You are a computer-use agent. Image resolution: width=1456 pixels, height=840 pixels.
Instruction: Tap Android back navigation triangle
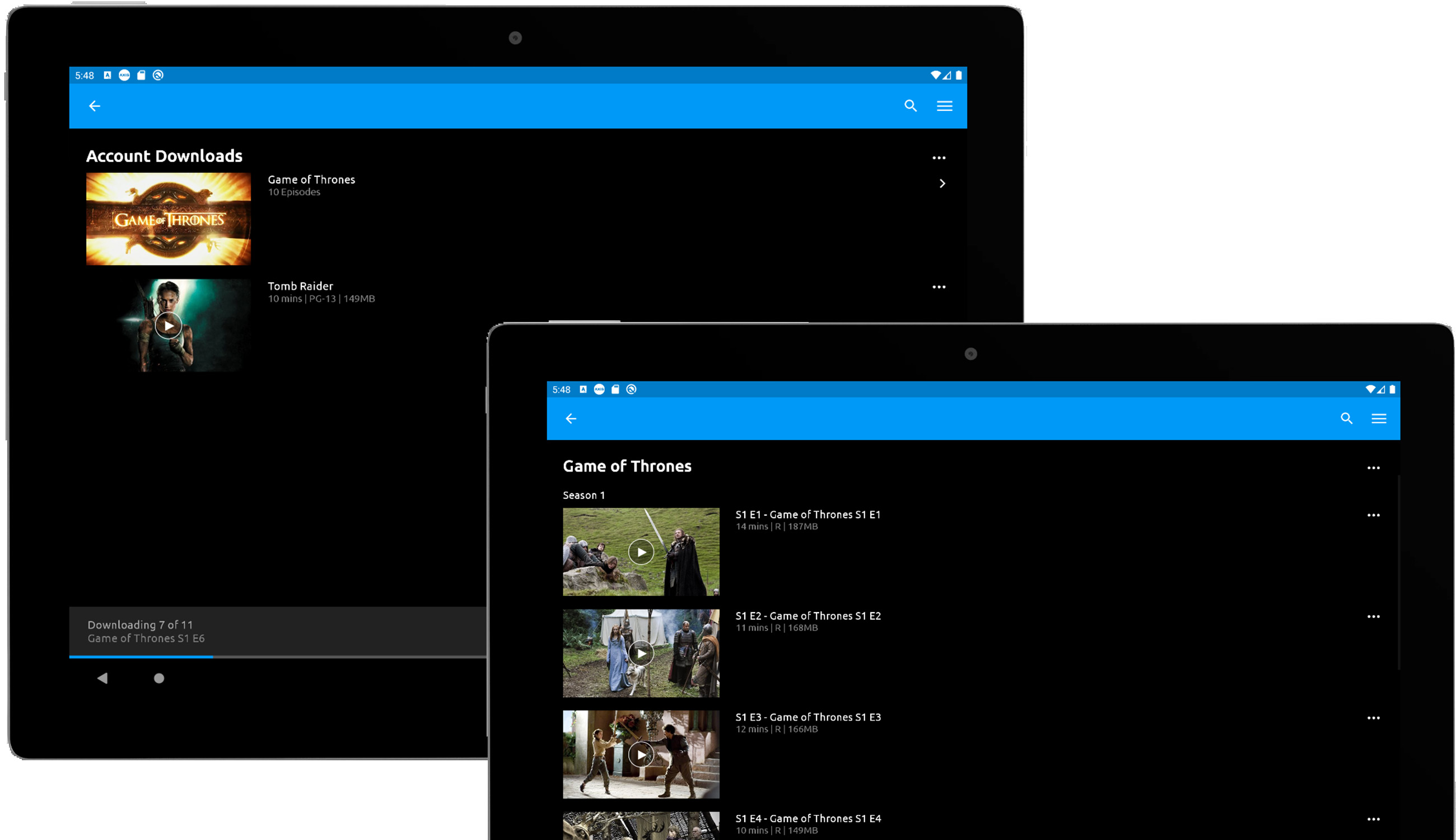tap(102, 679)
